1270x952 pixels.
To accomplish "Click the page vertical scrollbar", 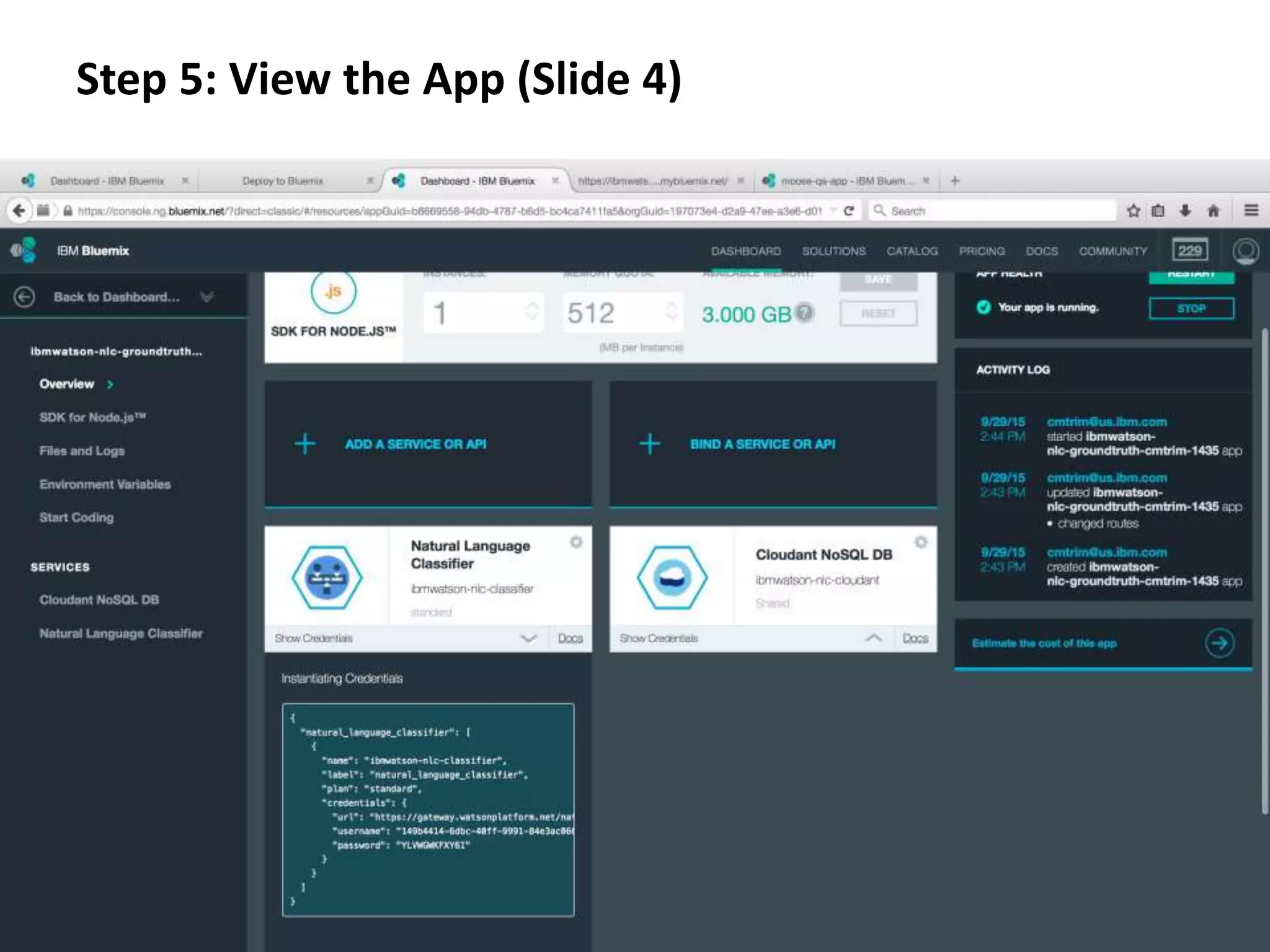I will pos(1264,570).
